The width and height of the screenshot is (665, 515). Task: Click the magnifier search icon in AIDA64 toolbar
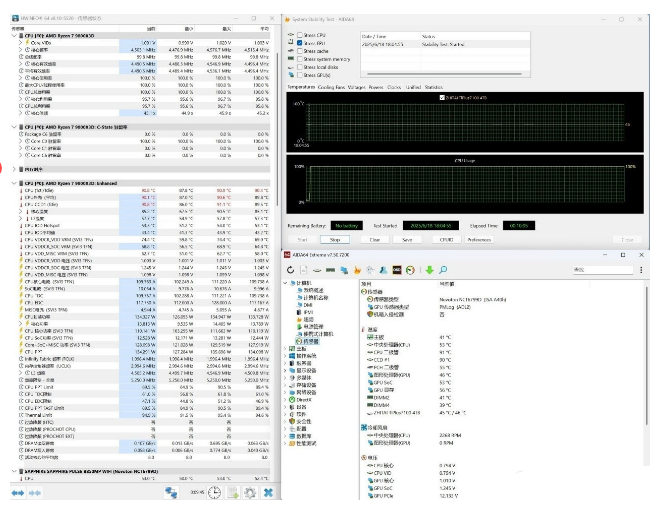tap(442, 270)
